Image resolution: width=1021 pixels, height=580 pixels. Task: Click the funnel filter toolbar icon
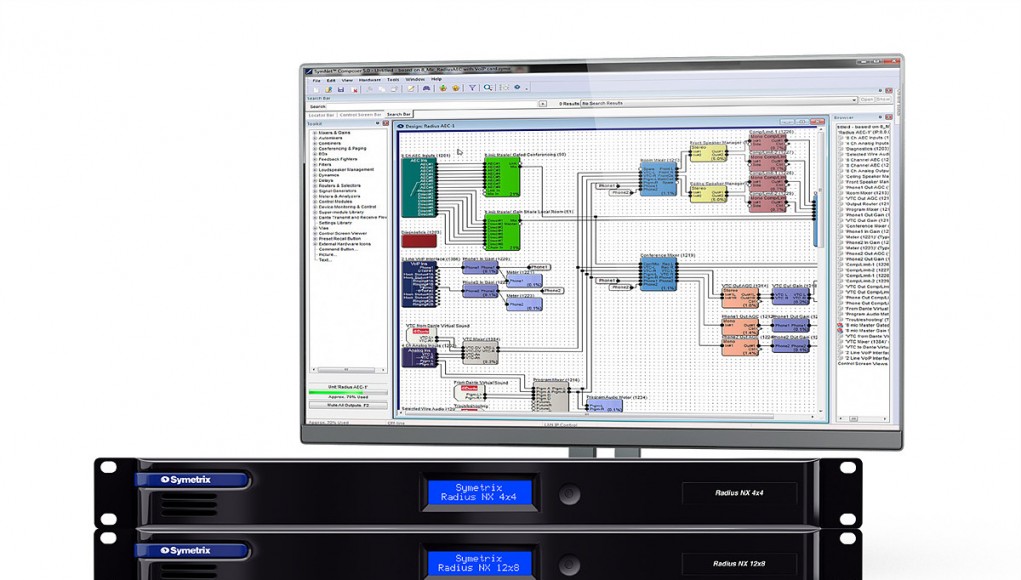(473, 88)
